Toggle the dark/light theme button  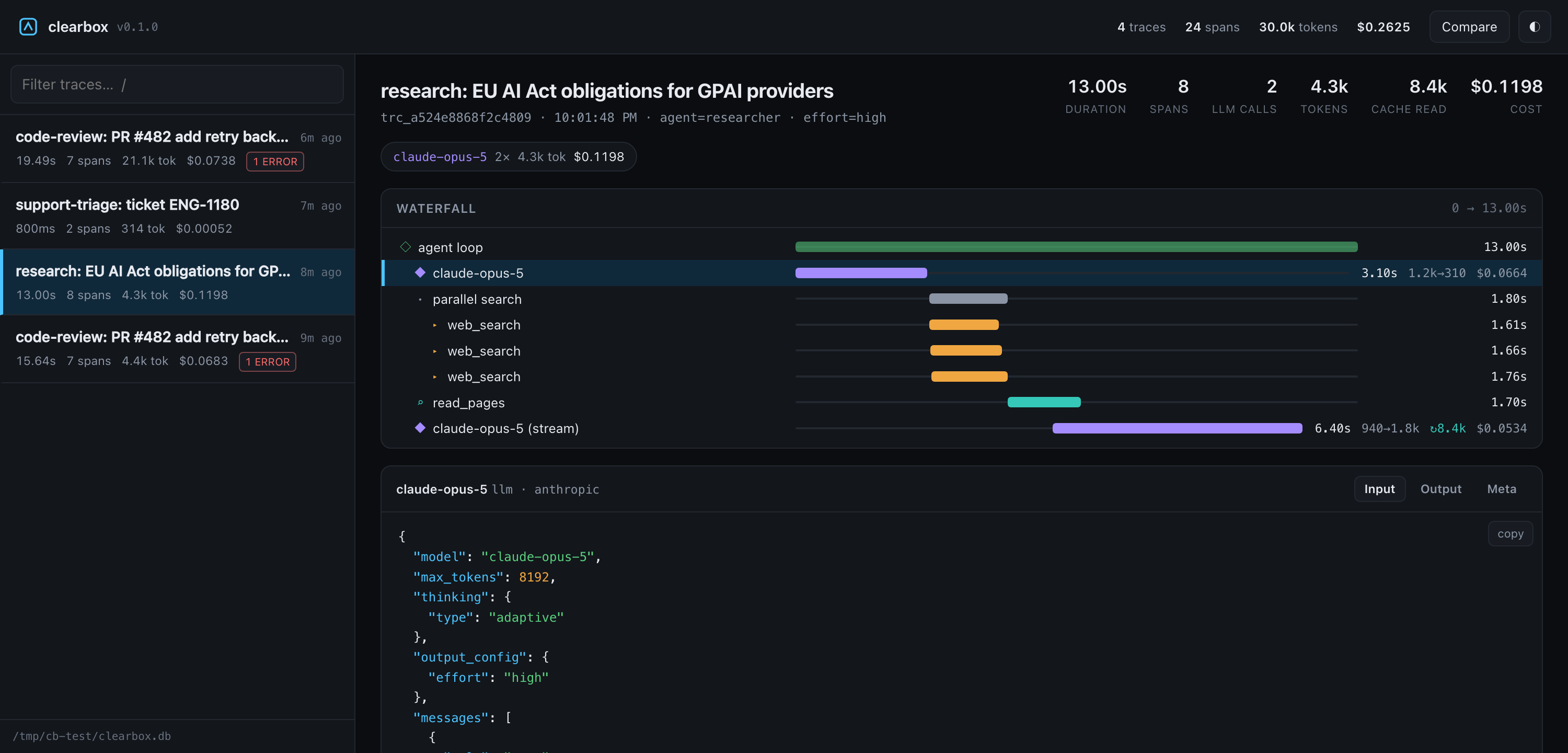[1534, 27]
